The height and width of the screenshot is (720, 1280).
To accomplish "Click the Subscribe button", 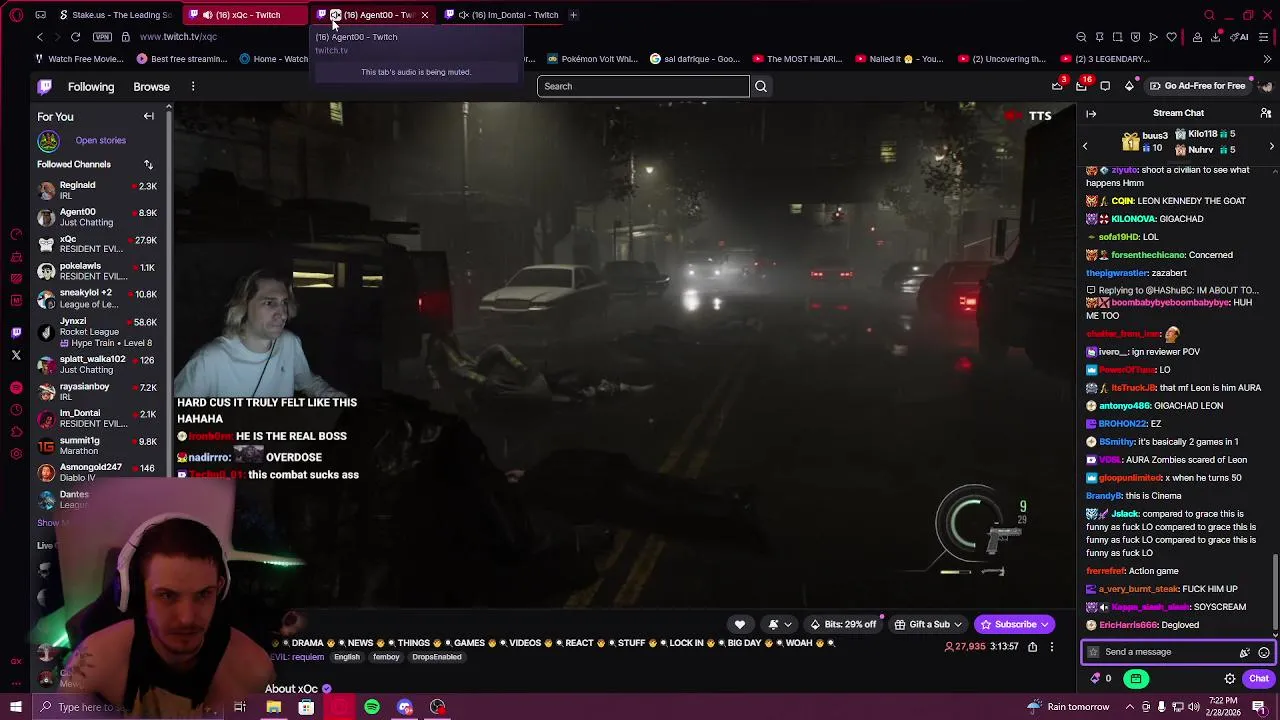I will (1014, 625).
